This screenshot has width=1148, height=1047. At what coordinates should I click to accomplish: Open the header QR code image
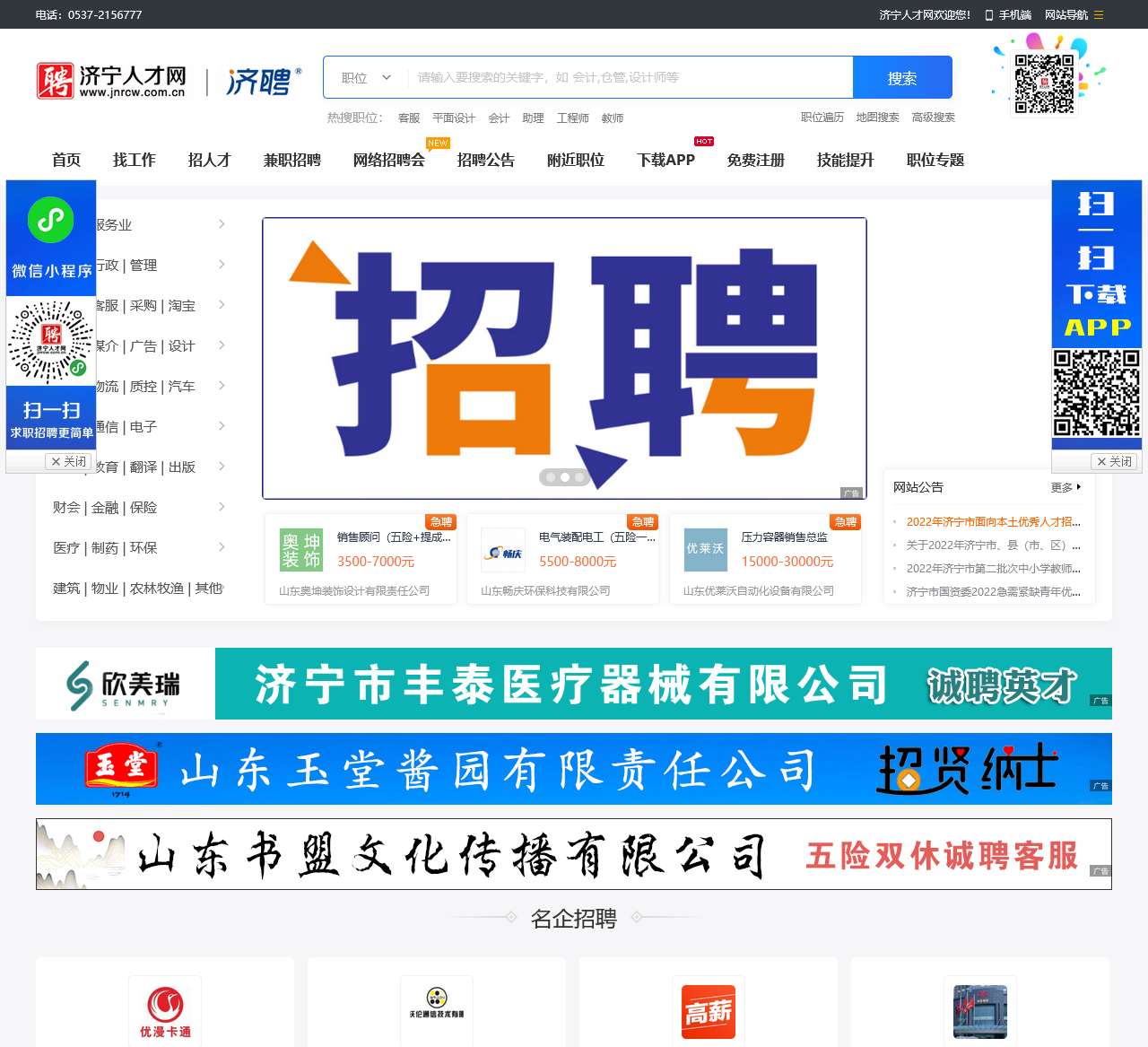coord(1044,84)
